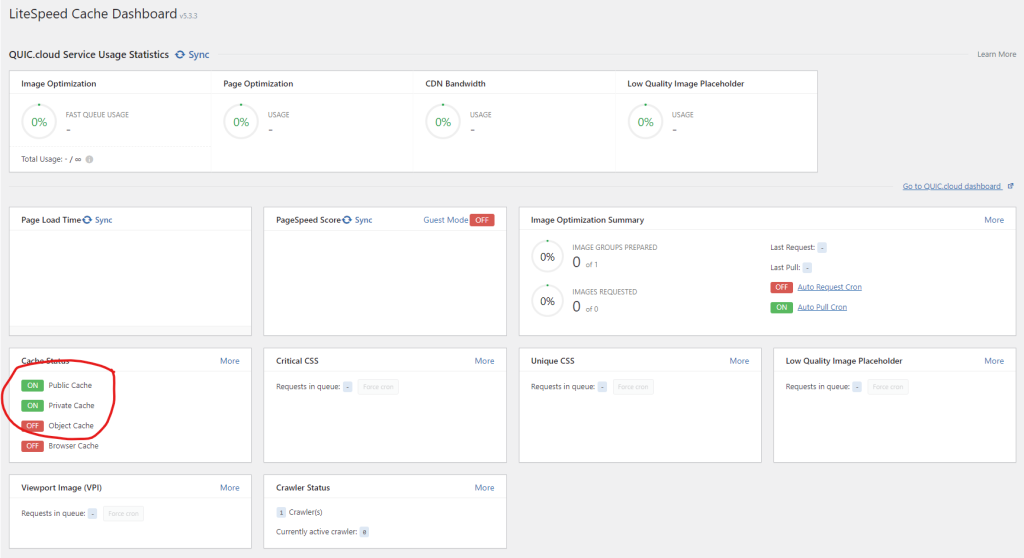Click the Last Pull label
1024x558 pixels.
785,268
